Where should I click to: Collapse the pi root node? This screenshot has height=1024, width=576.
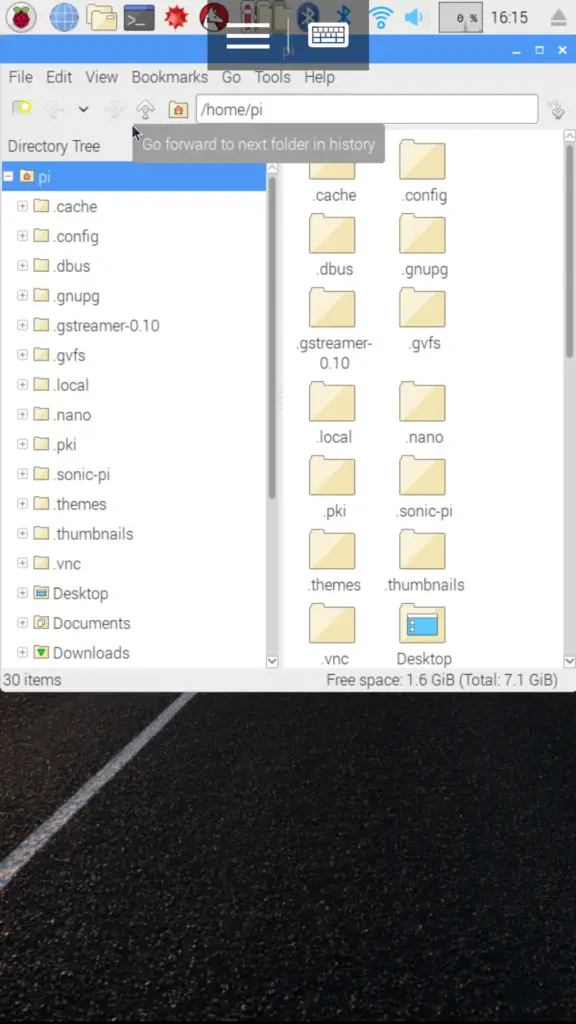click(8, 176)
